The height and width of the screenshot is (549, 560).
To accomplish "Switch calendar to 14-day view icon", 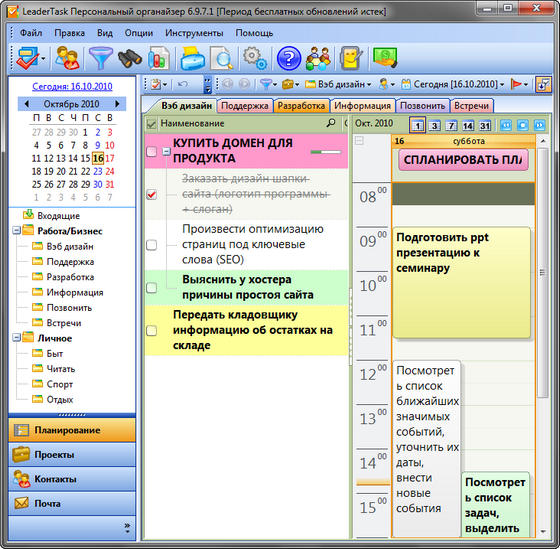I will pos(468,125).
